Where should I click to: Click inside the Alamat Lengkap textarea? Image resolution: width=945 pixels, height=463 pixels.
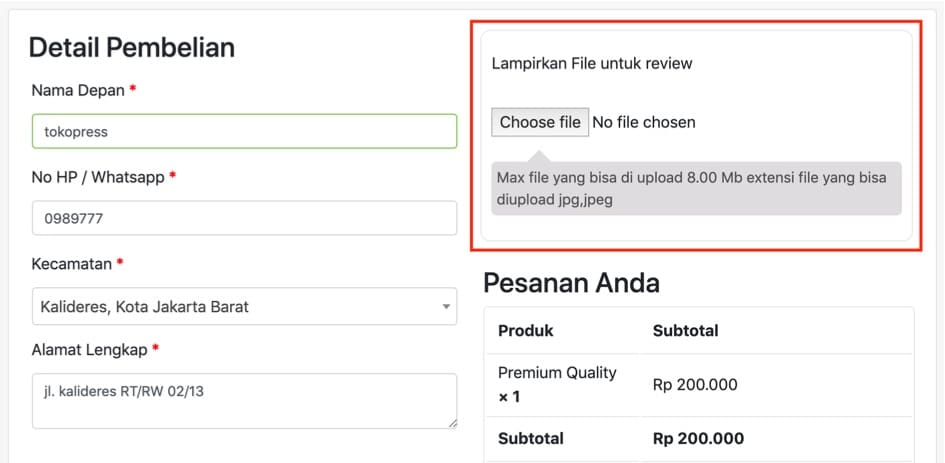point(244,400)
